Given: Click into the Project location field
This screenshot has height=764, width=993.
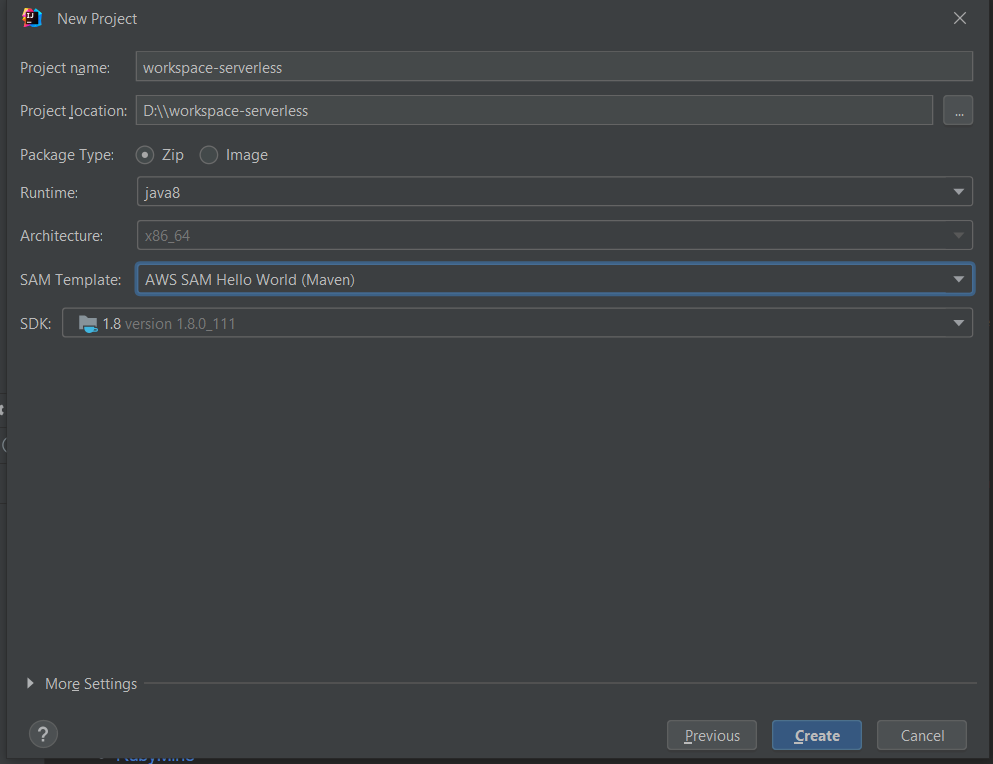Looking at the screenshot, I should [533, 110].
